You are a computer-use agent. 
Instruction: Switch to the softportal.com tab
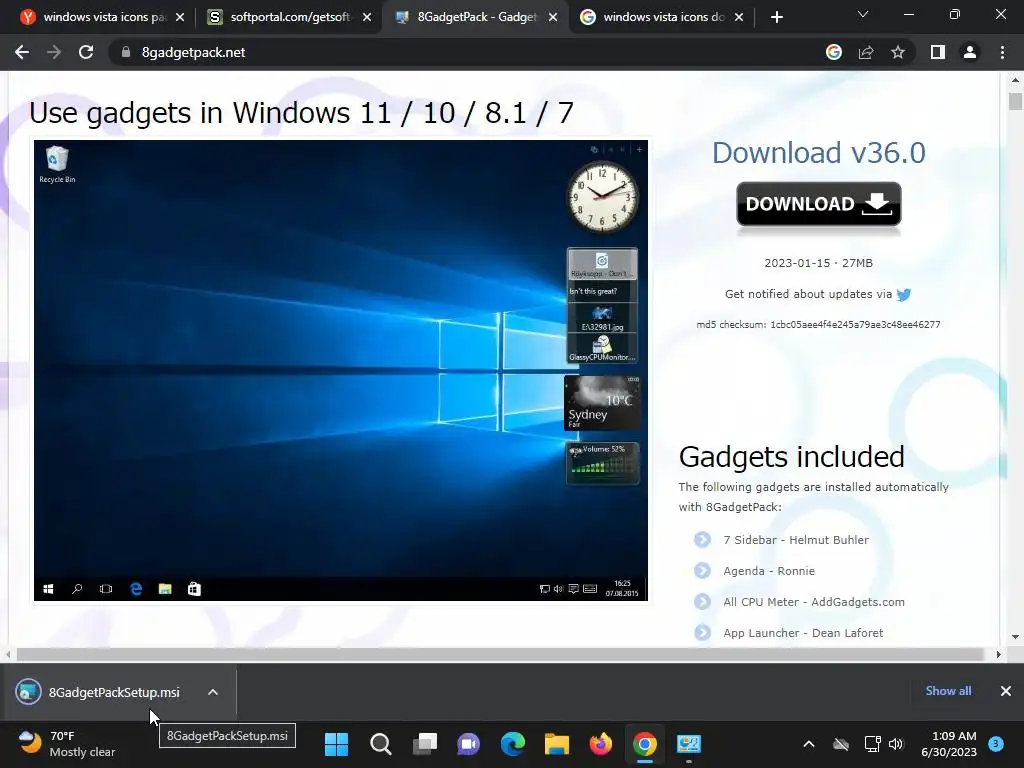click(x=289, y=17)
